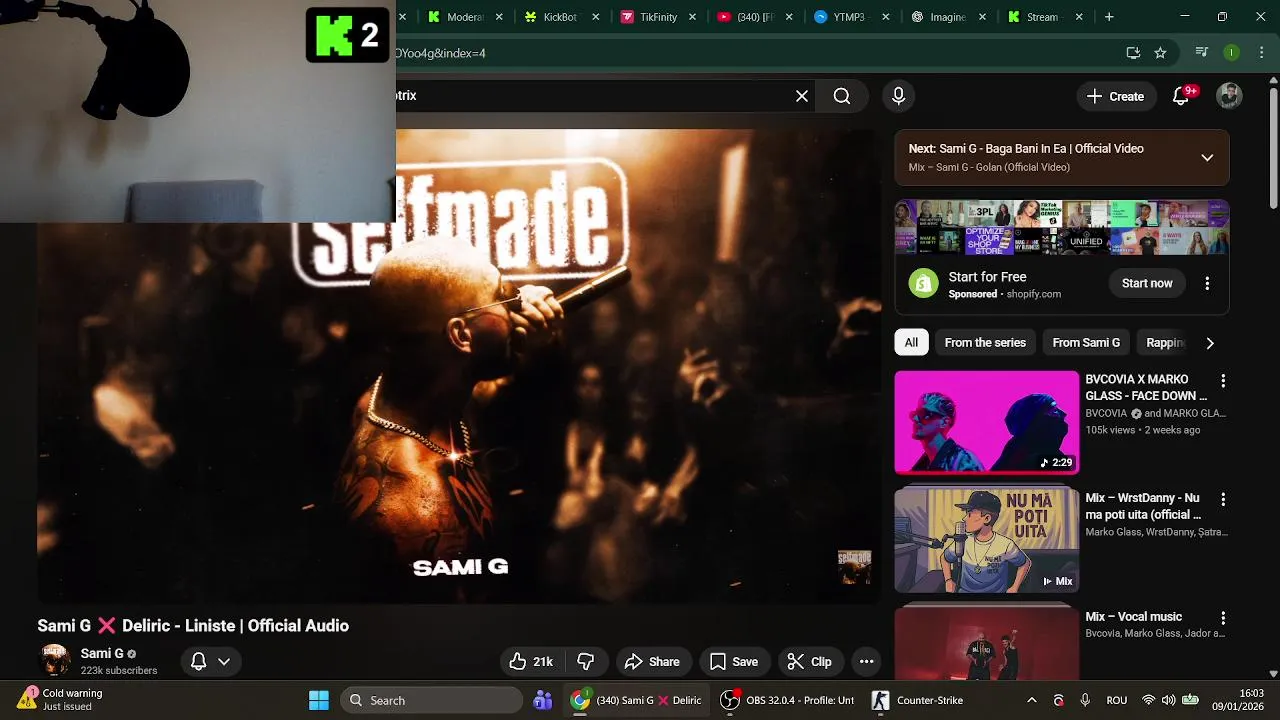Open the Sami G channel avatar

pyautogui.click(x=55, y=660)
